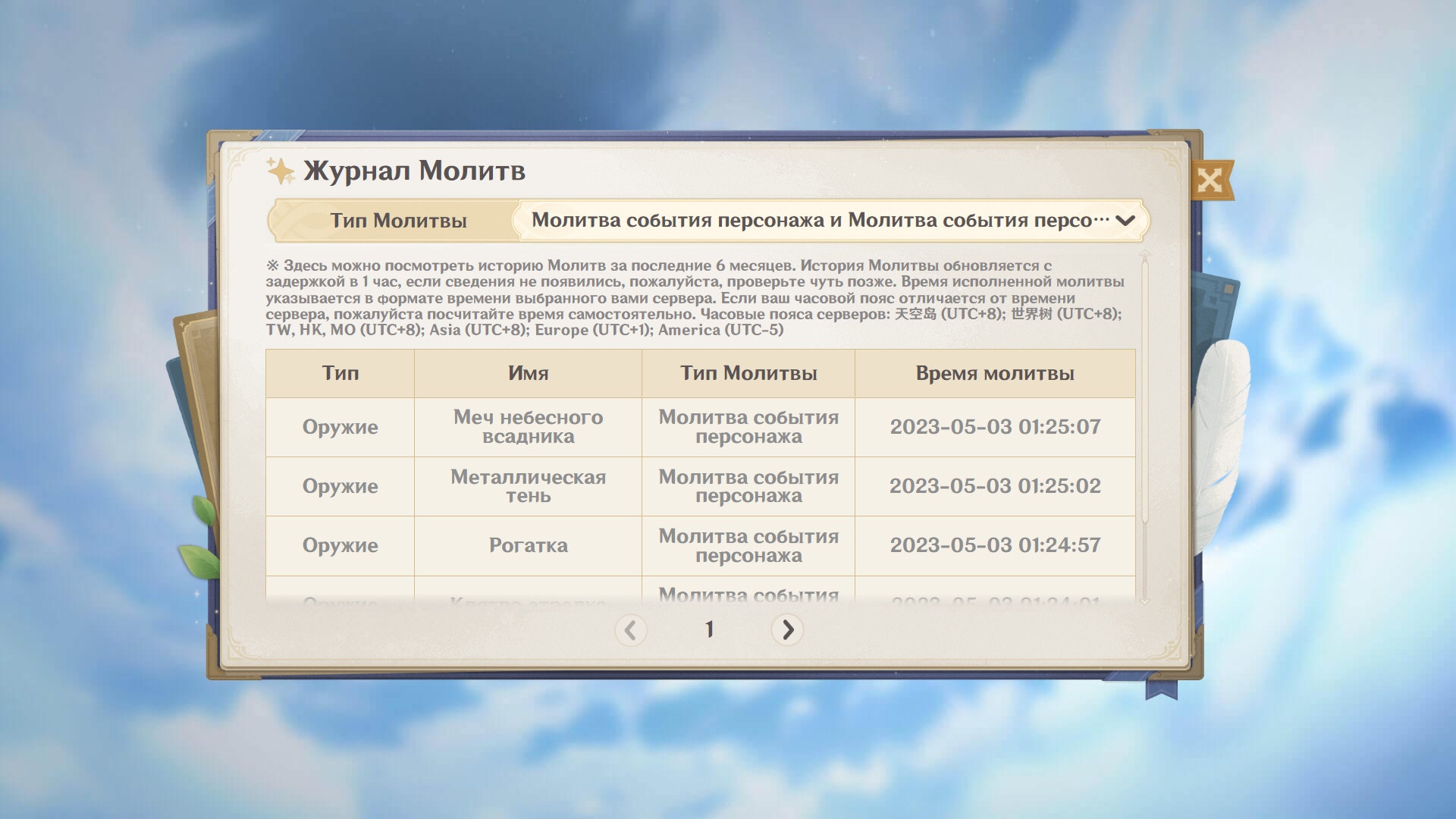Click the sparkle star icon beside Журнал Молитв
The height and width of the screenshot is (819, 1456).
coord(281,171)
